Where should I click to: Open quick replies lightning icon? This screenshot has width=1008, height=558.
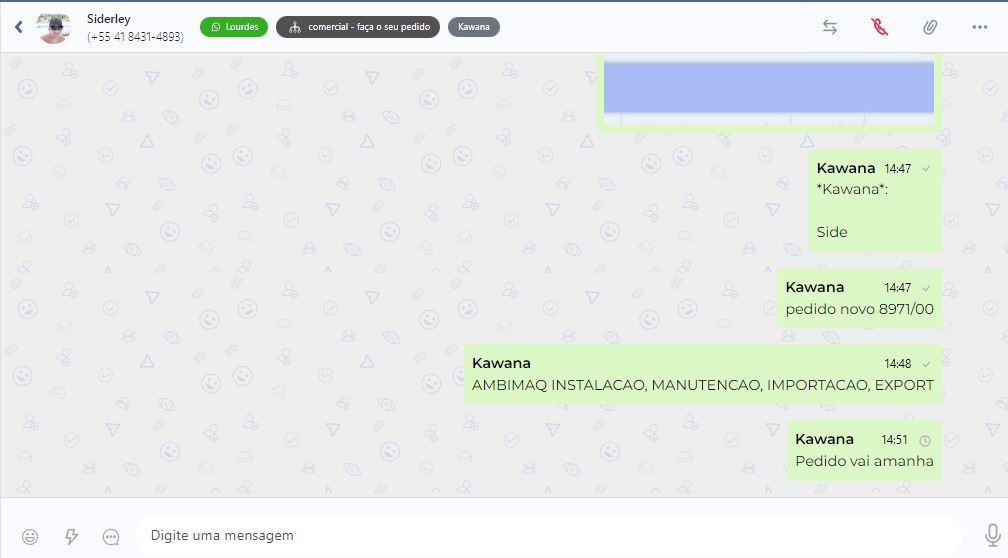click(x=71, y=536)
